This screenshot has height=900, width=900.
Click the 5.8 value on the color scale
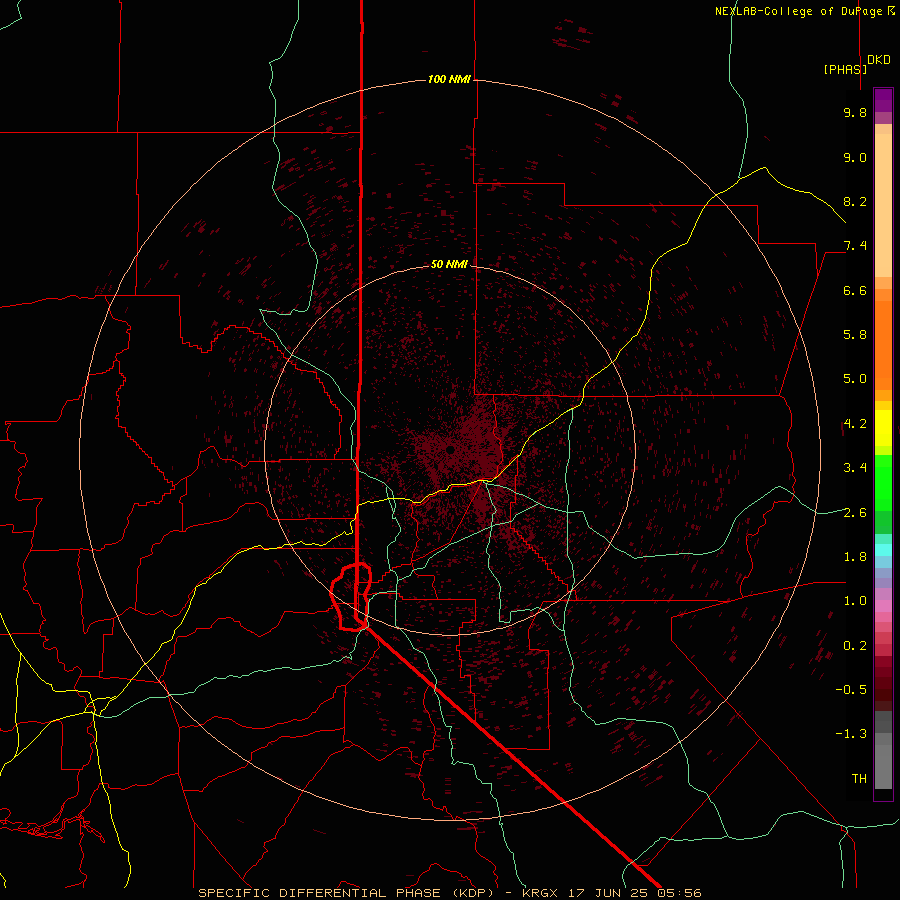855,335
